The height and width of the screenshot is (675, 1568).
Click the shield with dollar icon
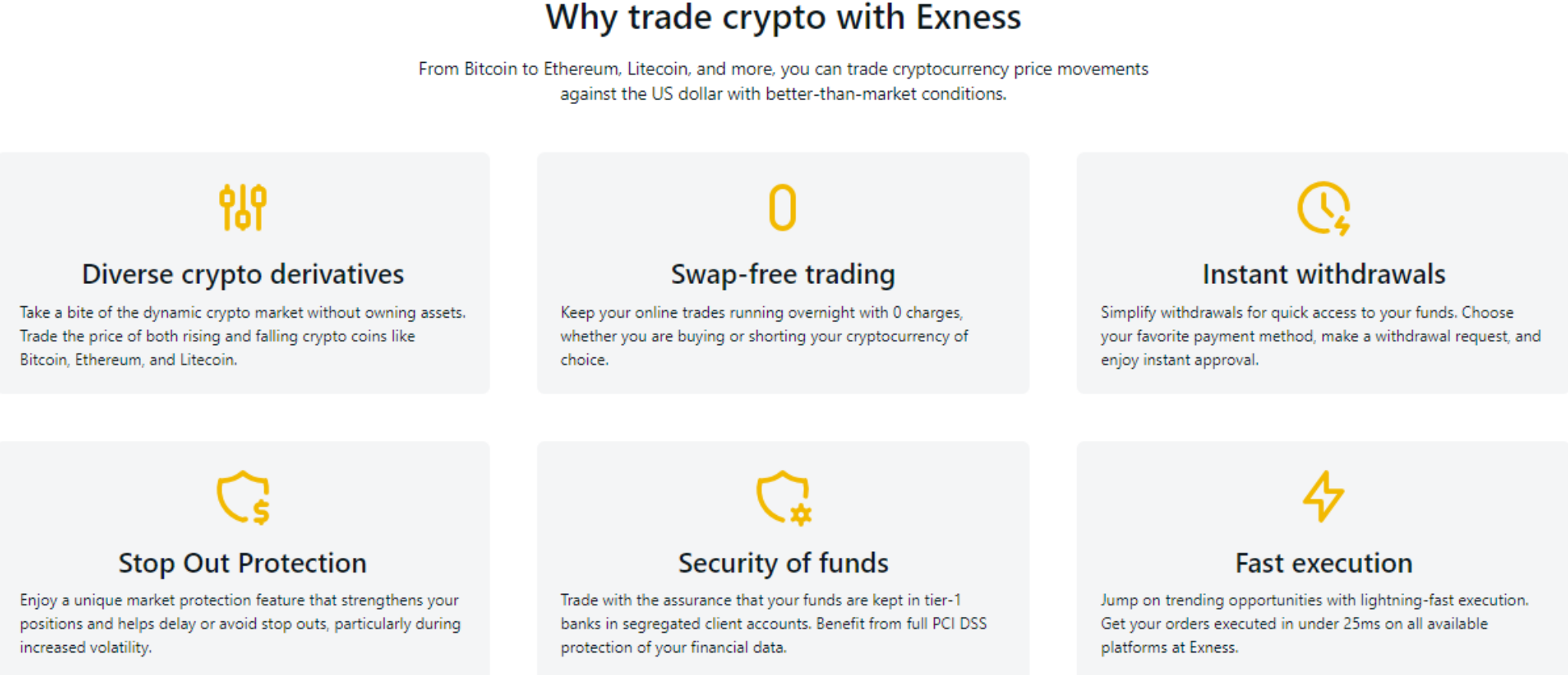click(243, 497)
